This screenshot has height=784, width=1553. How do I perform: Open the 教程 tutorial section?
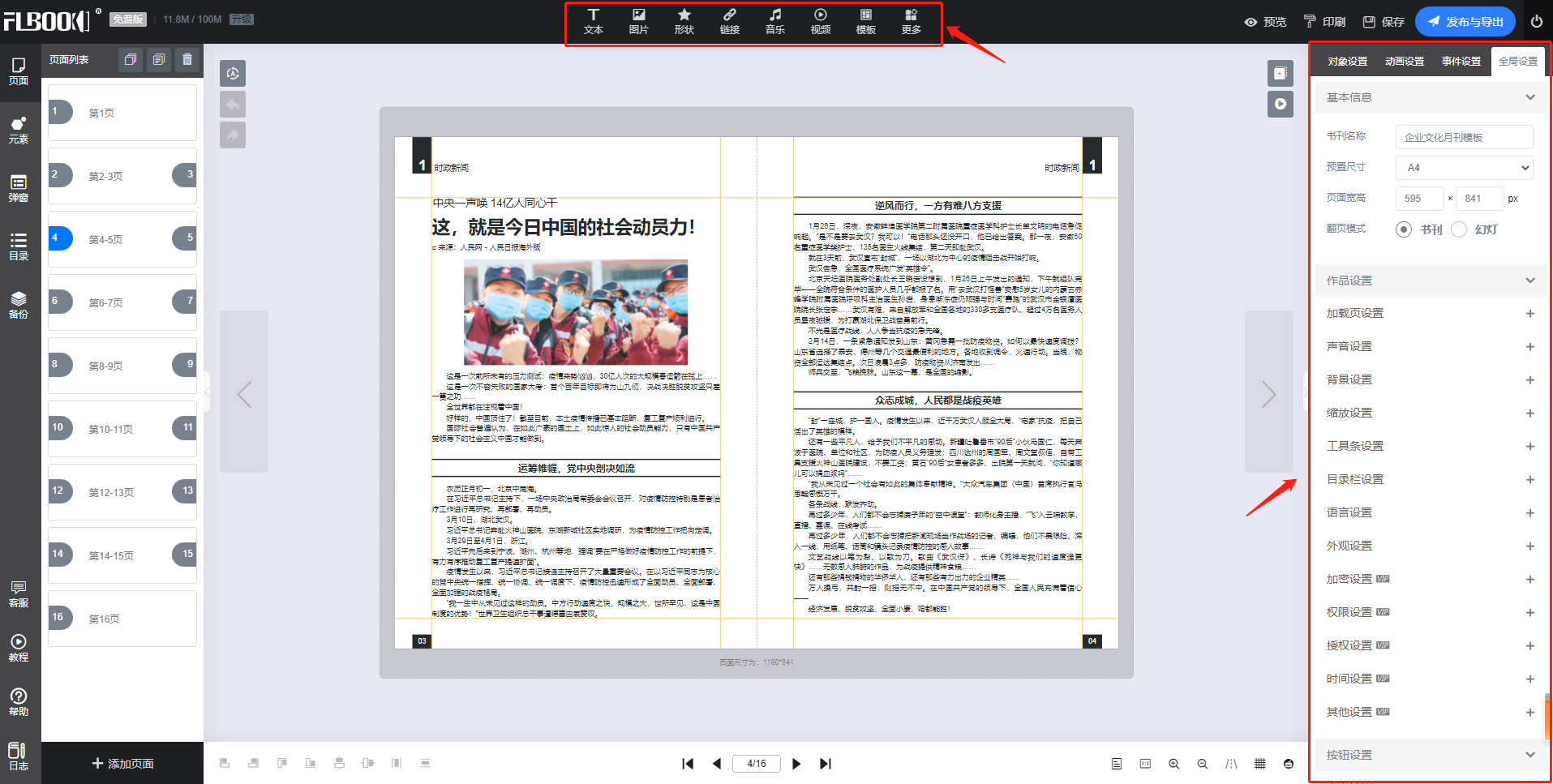19,648
